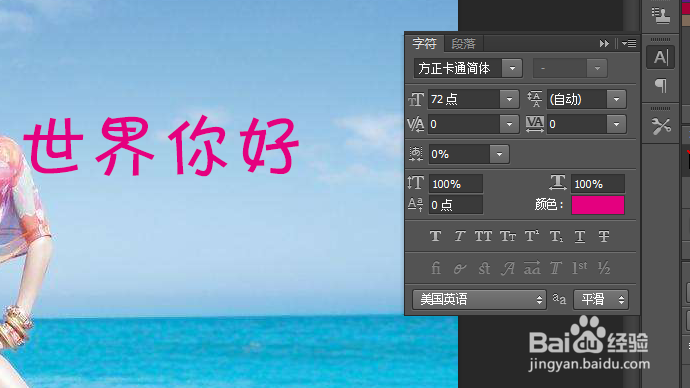Open the clone source dock icon
The width and height of the screenshot is (690, 388).
(661, 16)
